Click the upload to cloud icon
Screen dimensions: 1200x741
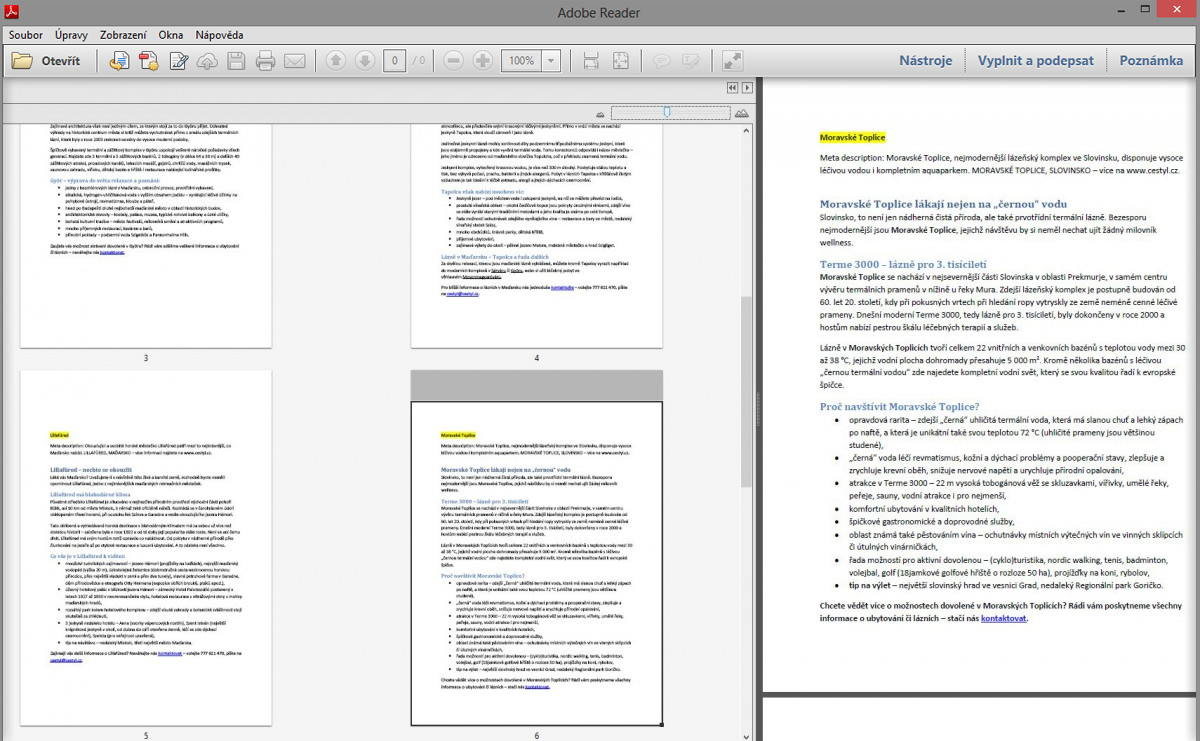click(x=208, y=60)
